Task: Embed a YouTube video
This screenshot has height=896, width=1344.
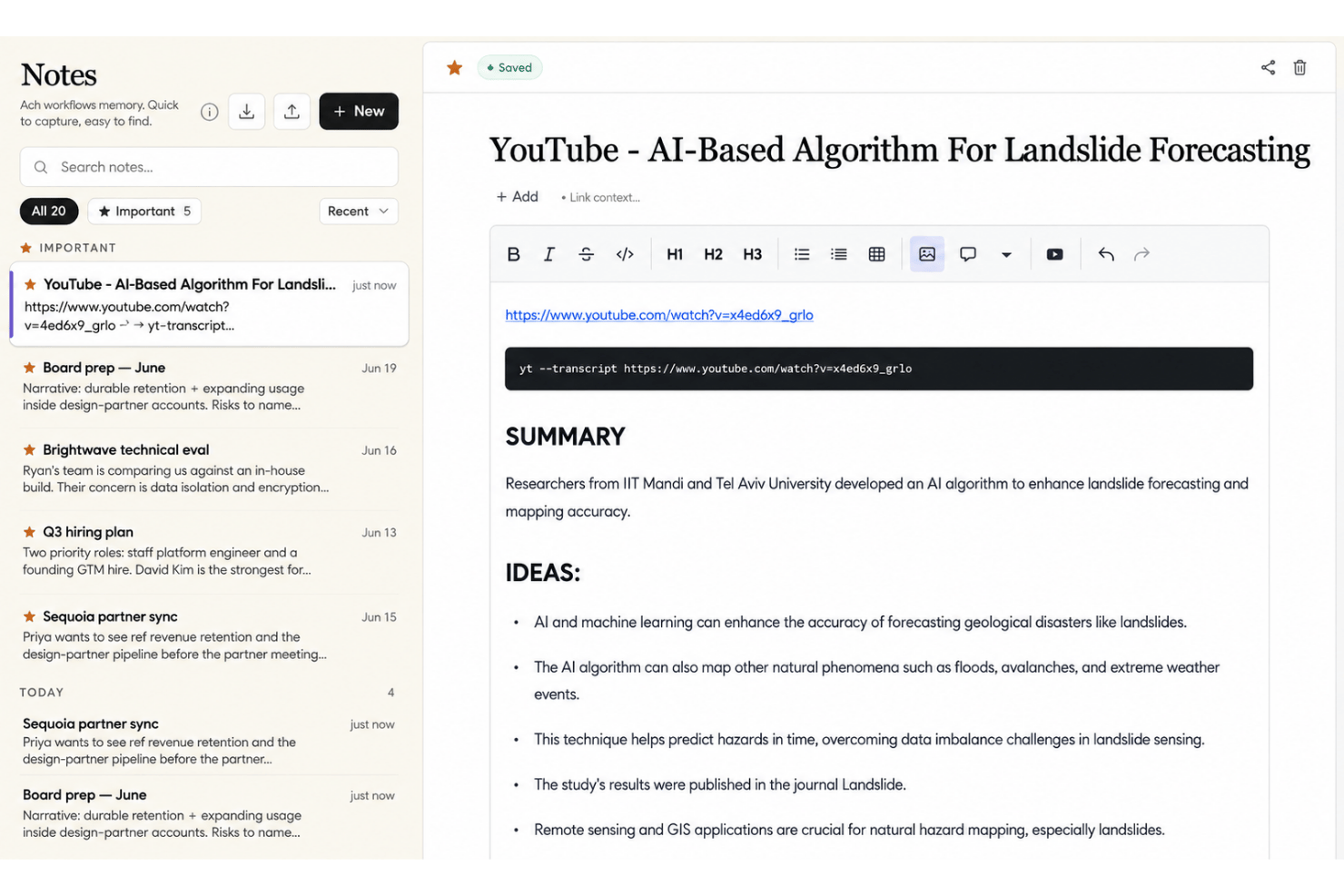Action: coord(1054,254)
